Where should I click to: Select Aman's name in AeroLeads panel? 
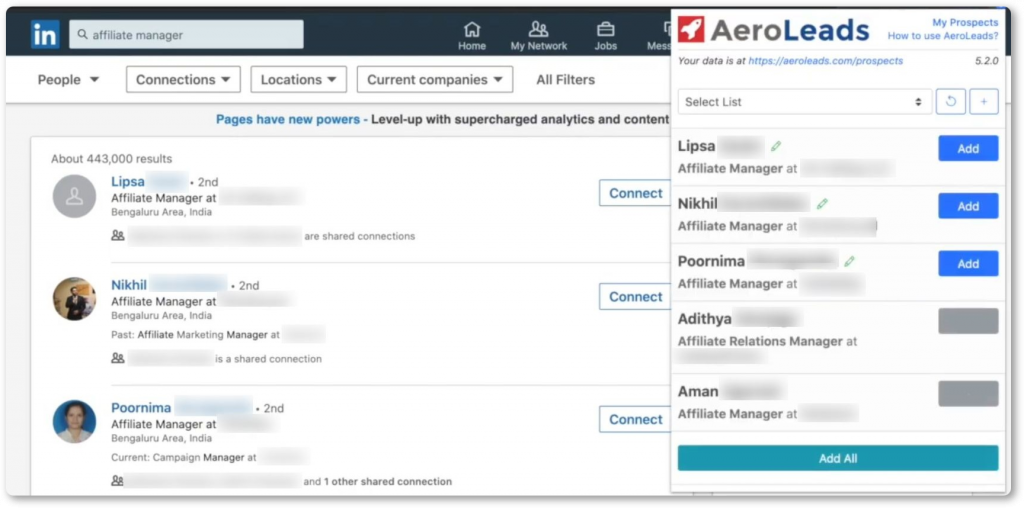tap(698, 392)
